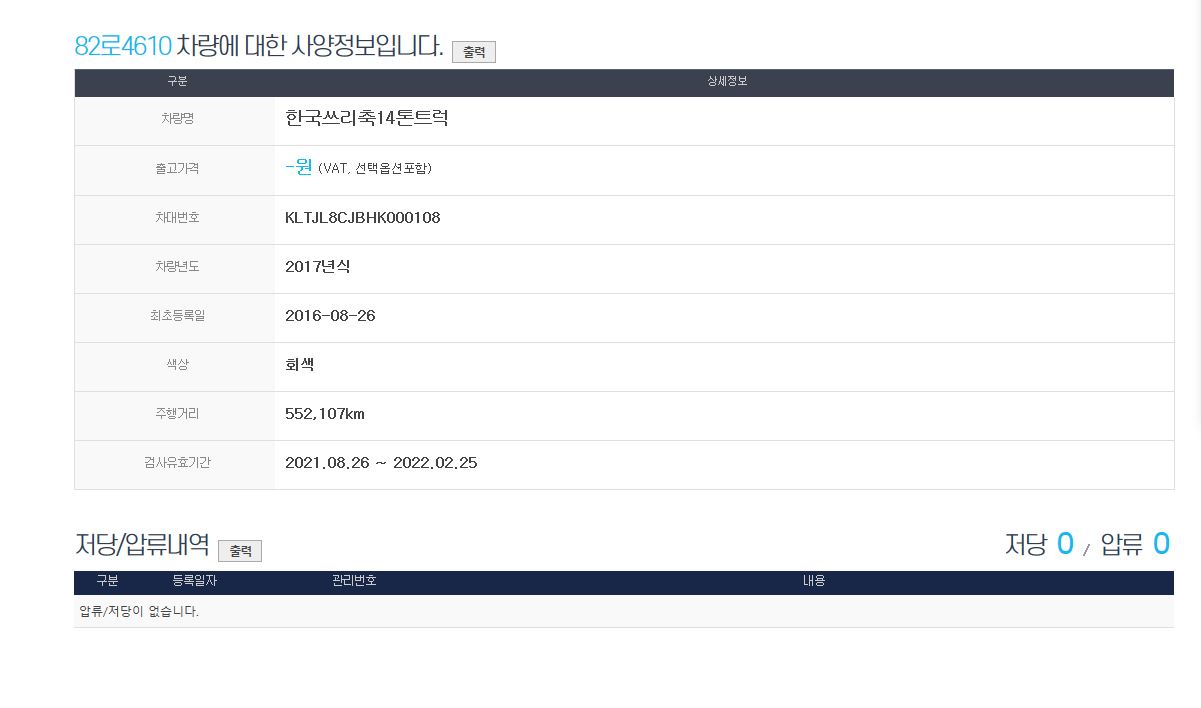Select the inspection period 2021.08.26 ~ 2022.02.25
1201x708 pixels.
(381, 463)
